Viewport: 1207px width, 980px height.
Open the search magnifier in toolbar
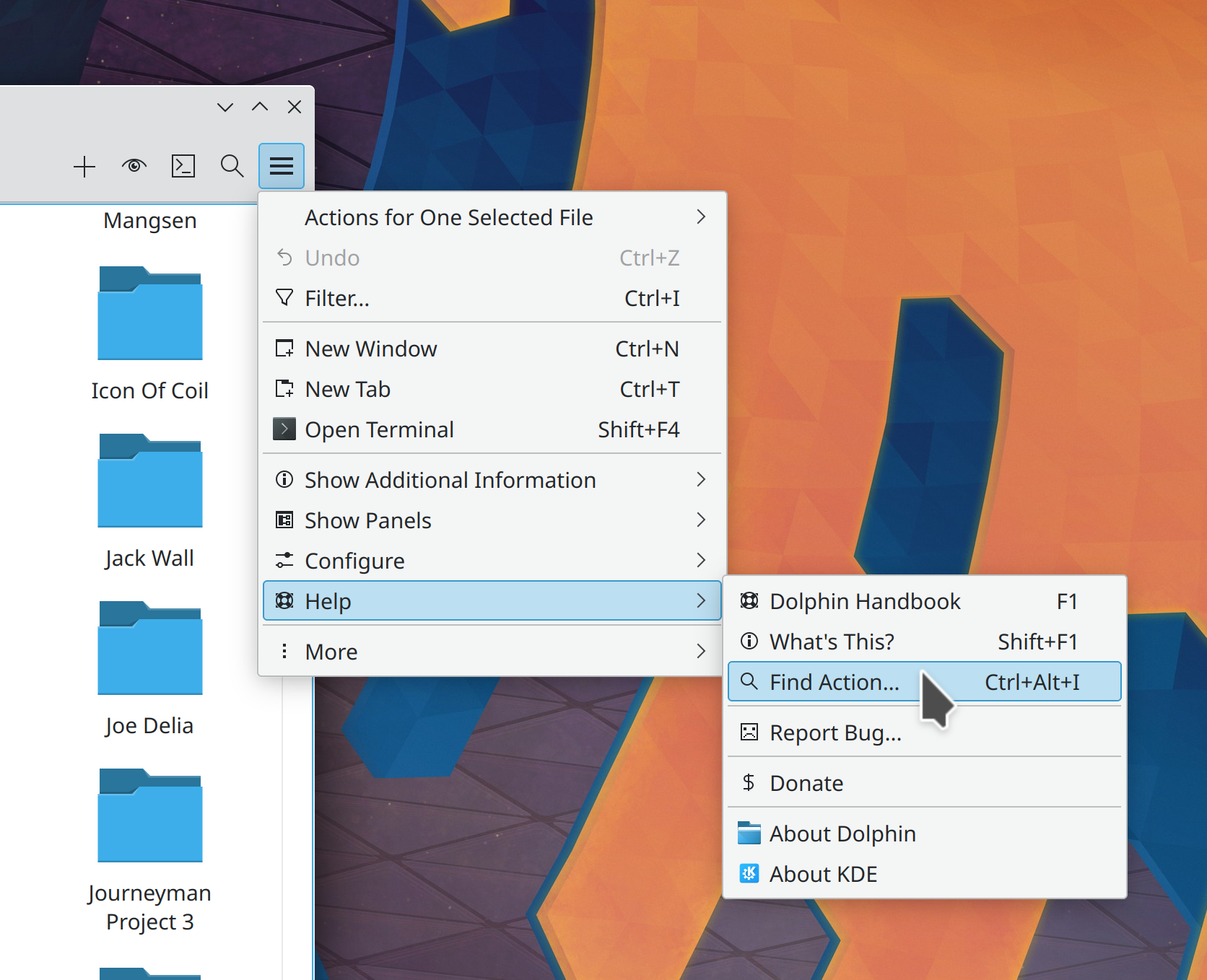(232, 167)
